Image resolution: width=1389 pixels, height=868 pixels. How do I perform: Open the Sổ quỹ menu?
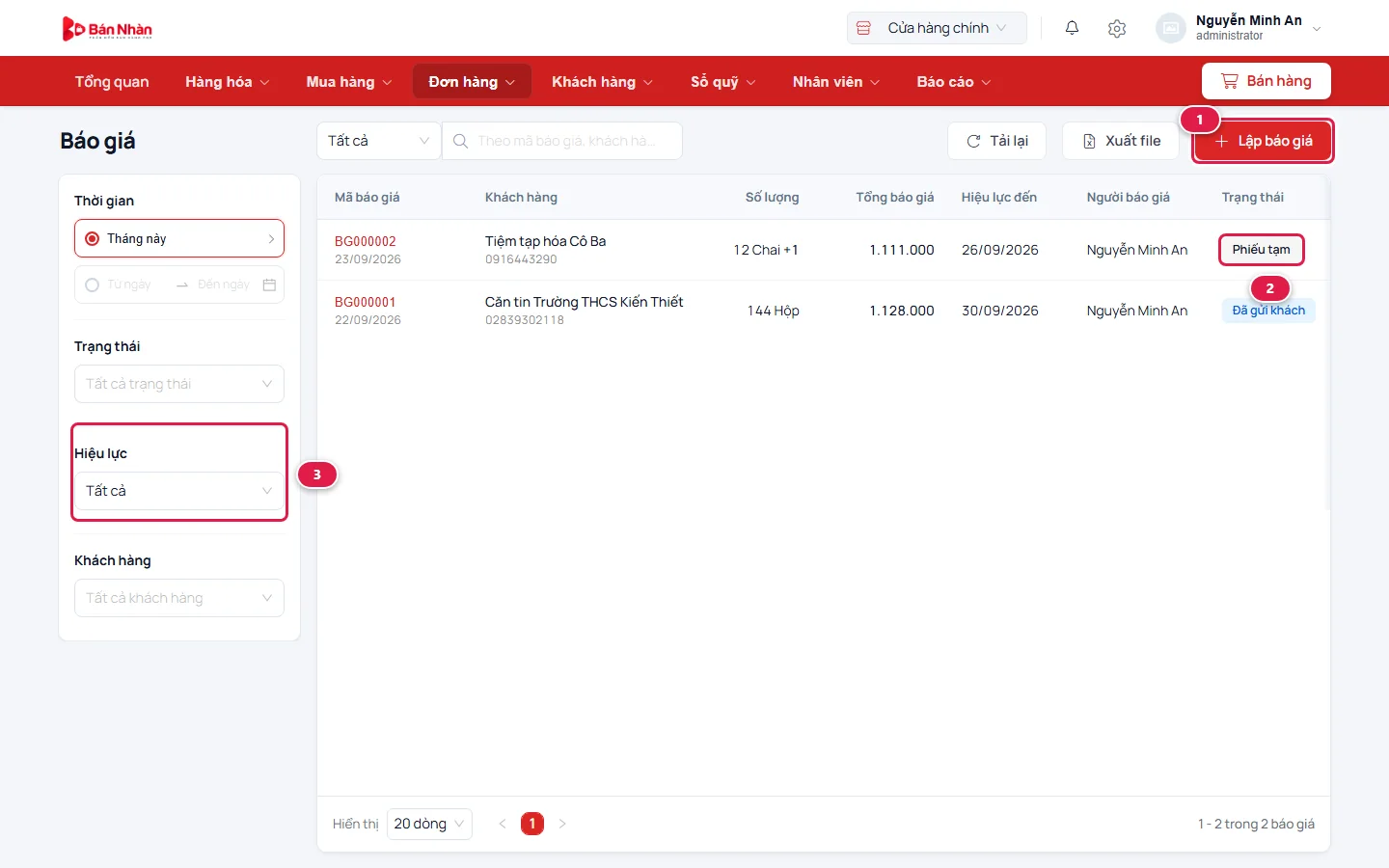[x=722, y=82]
